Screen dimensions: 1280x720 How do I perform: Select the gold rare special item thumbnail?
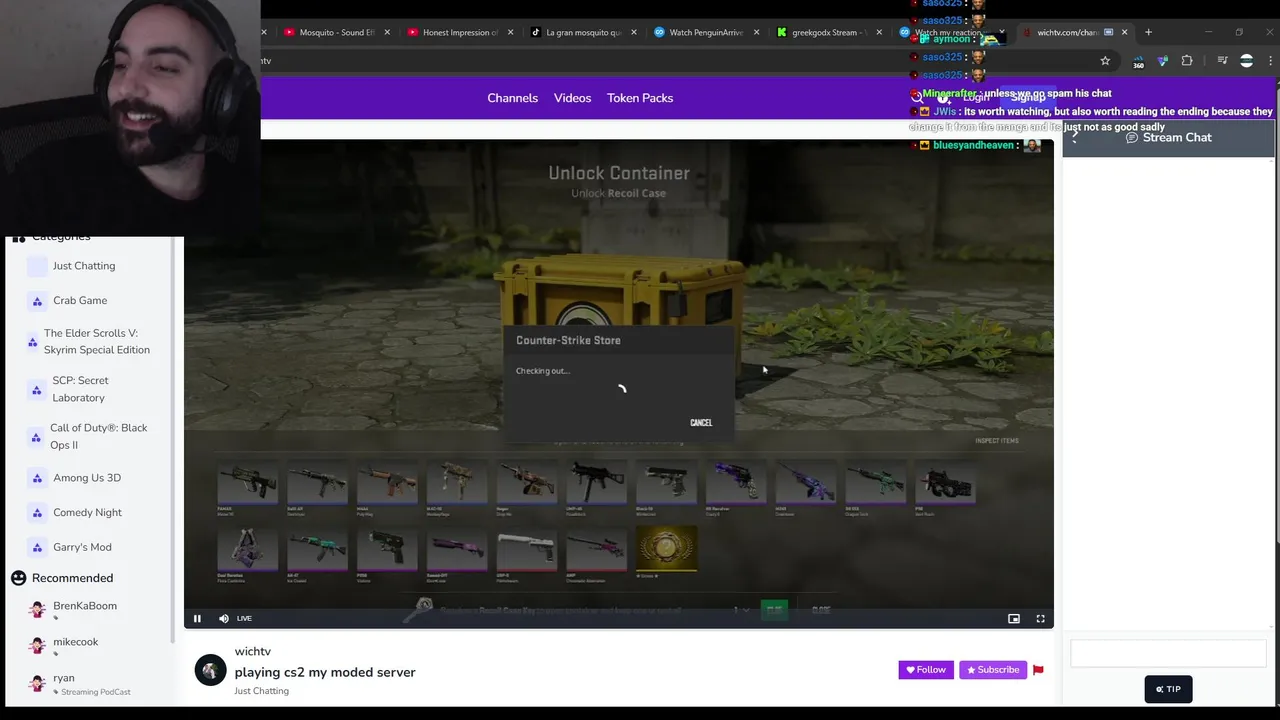(667, 552)
